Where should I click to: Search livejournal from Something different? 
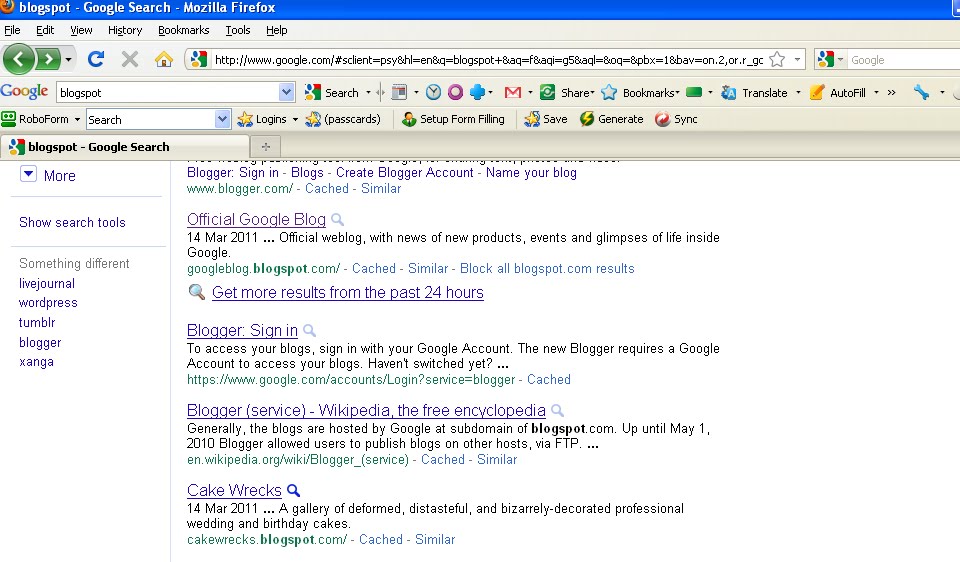click(47, 283)
